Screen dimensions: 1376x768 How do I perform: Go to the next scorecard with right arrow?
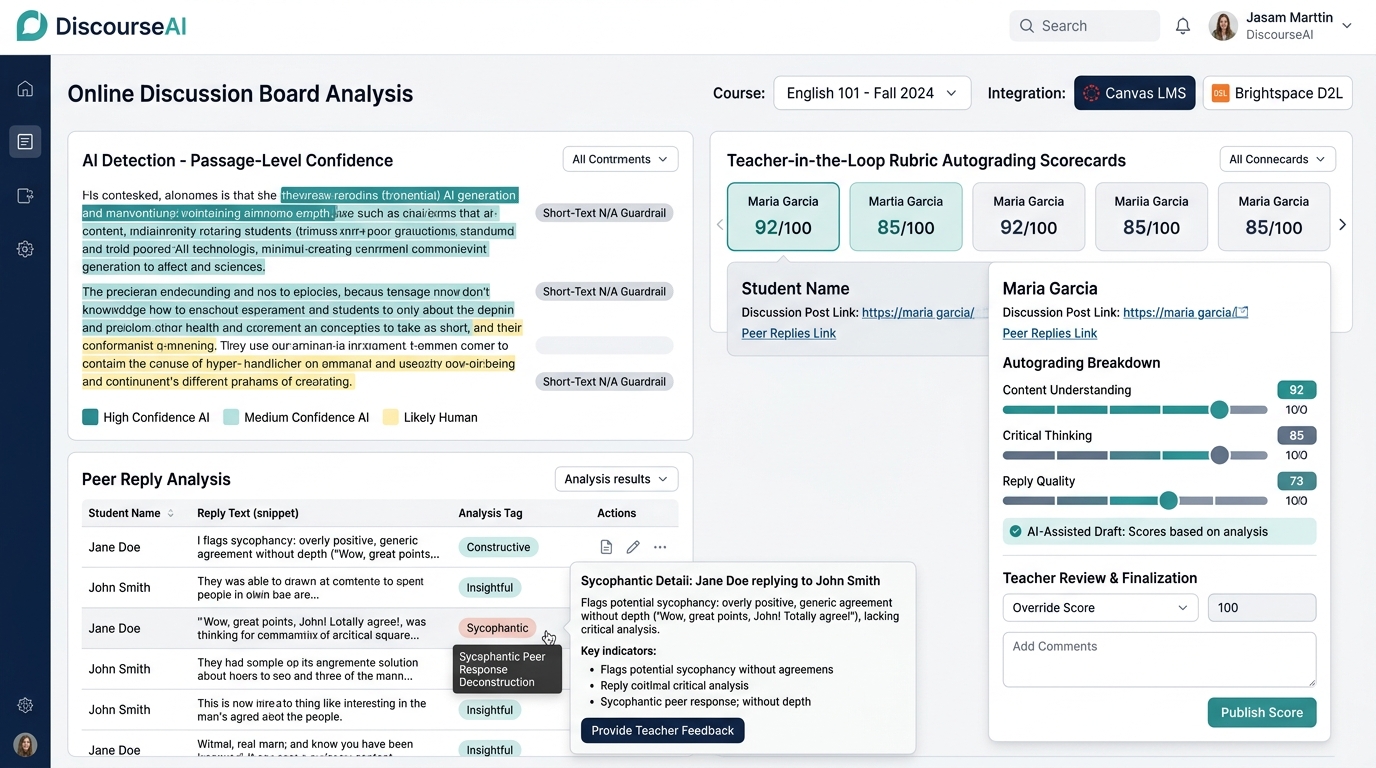pos(1342,225)
